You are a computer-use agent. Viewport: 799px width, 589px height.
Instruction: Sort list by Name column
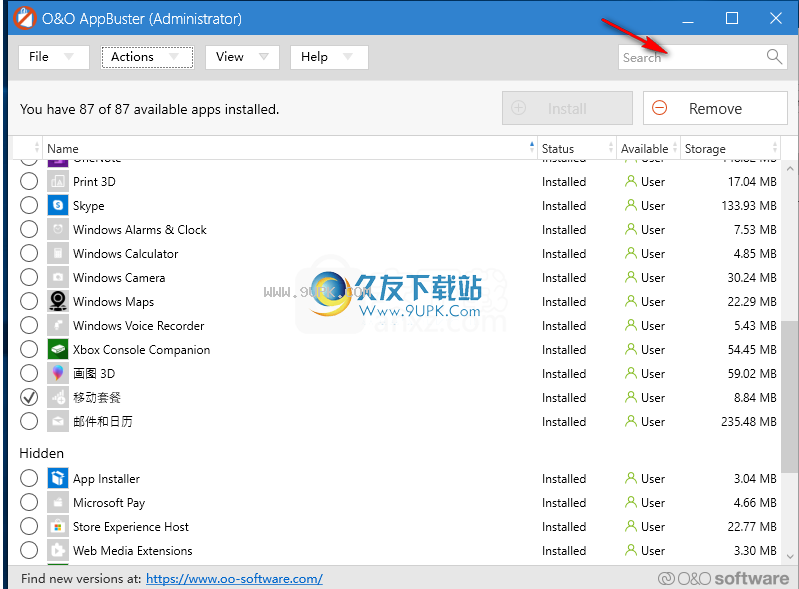[x=289, y=148]
